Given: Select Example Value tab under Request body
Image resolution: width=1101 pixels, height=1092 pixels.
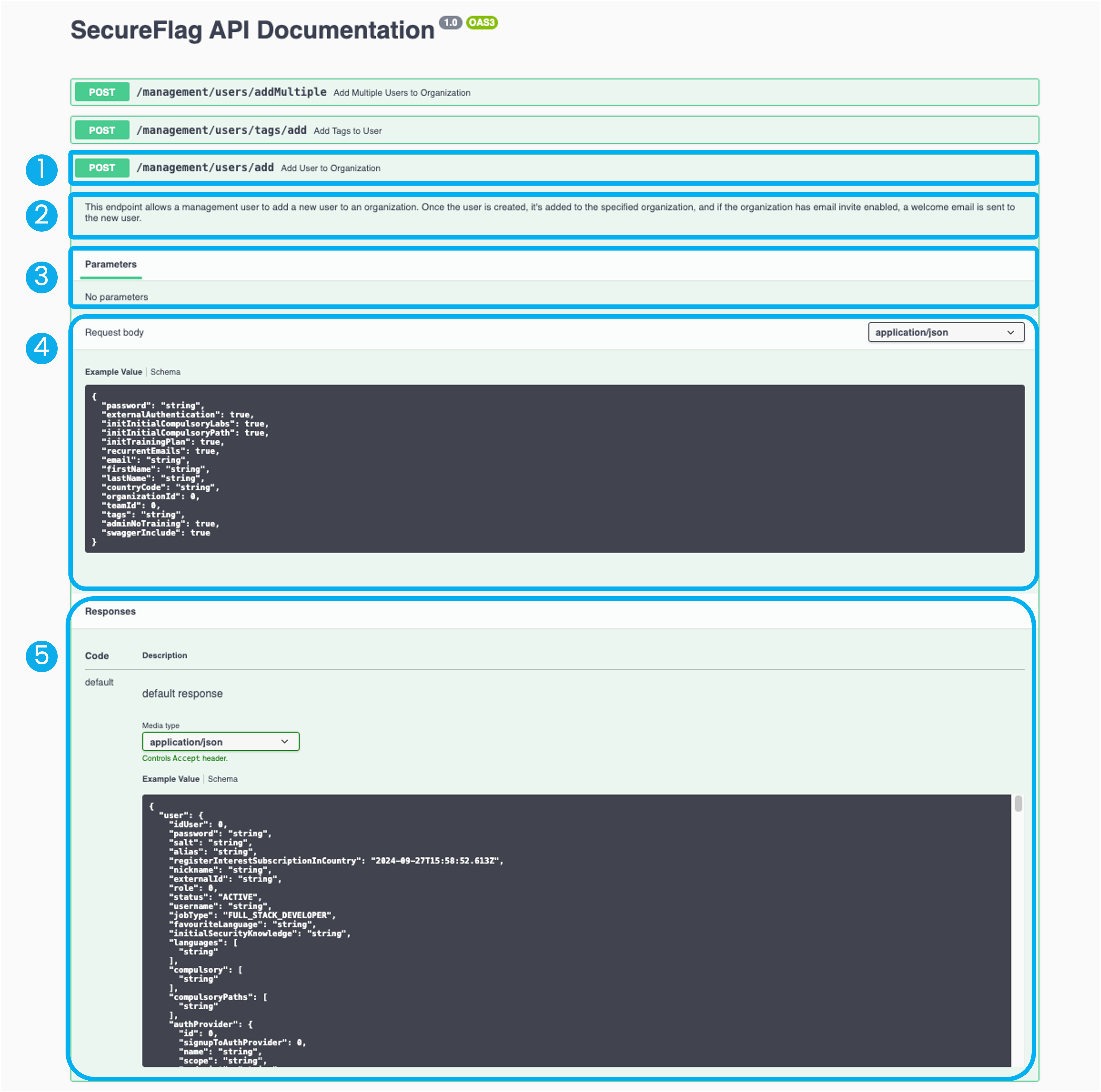Looking at the screenshot, I should 114,372.
